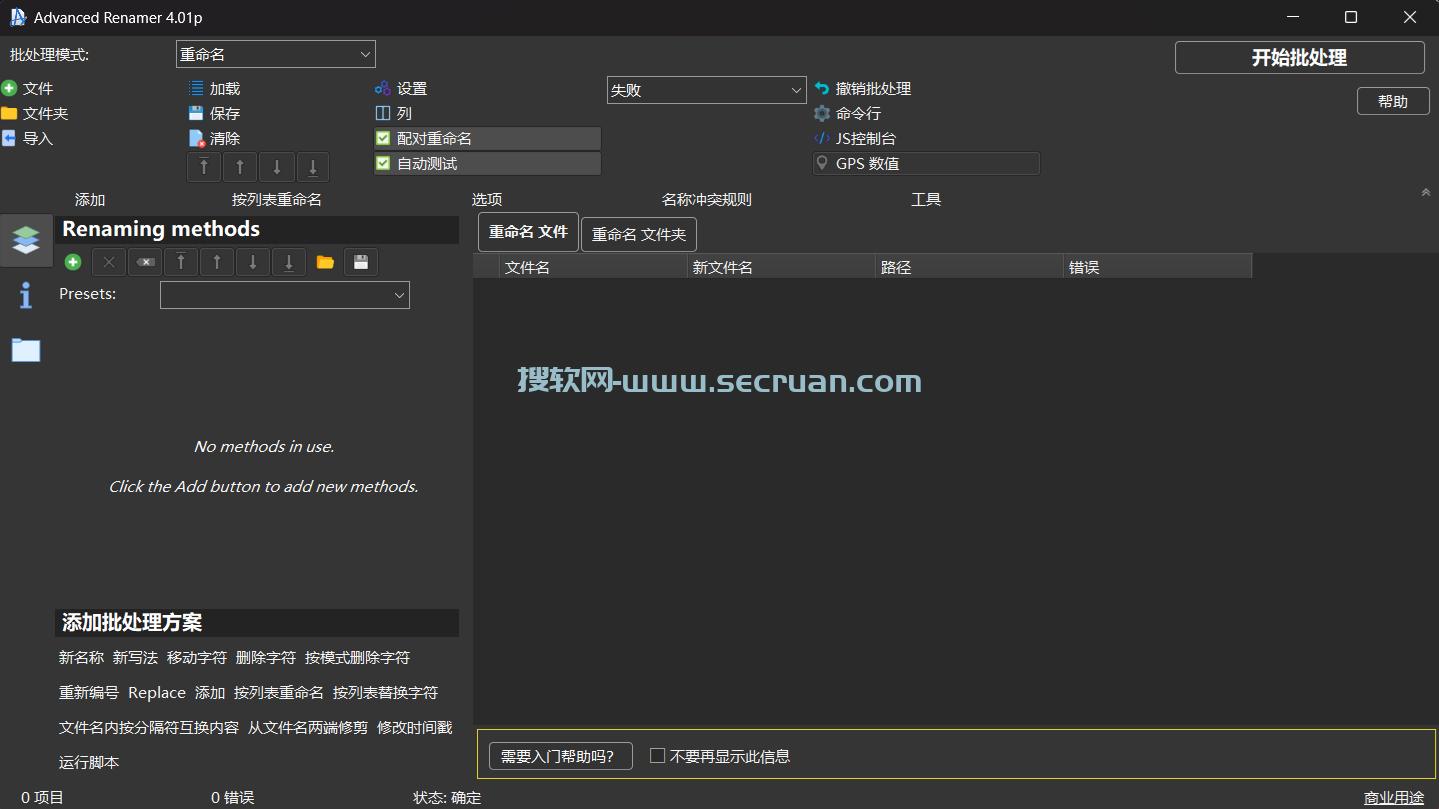This screenshot has height=809, width=1439.
Task: Click the 0 项目 status text
Action: click(x=42, y=798)
